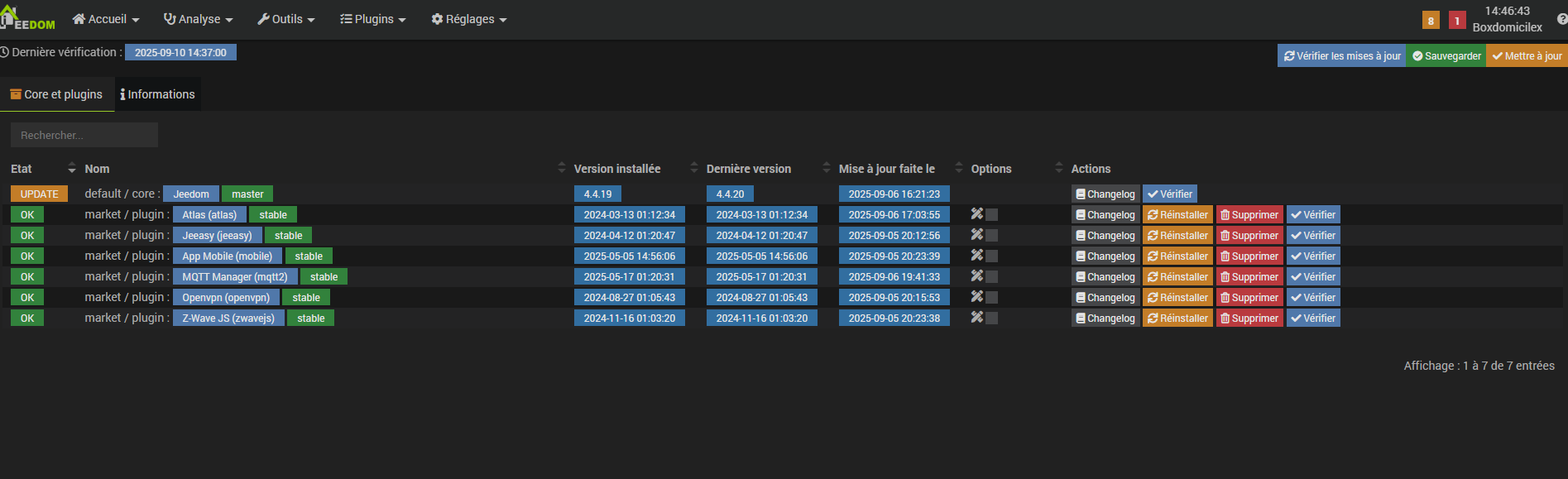This screenshot has width=1568, height=479.
Task: Click Vérifier les mises à jour button
Action: point(1342,55)
